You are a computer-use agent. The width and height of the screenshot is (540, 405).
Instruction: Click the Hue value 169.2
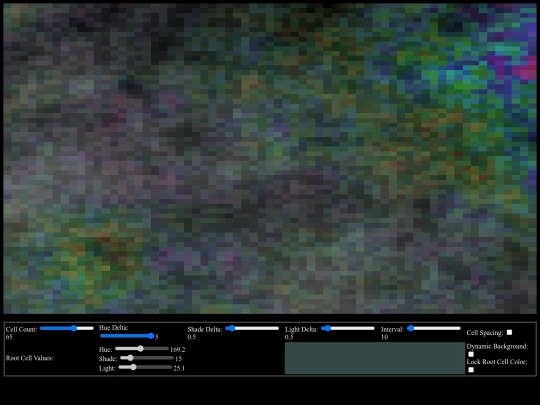click(x=178, y=349)
